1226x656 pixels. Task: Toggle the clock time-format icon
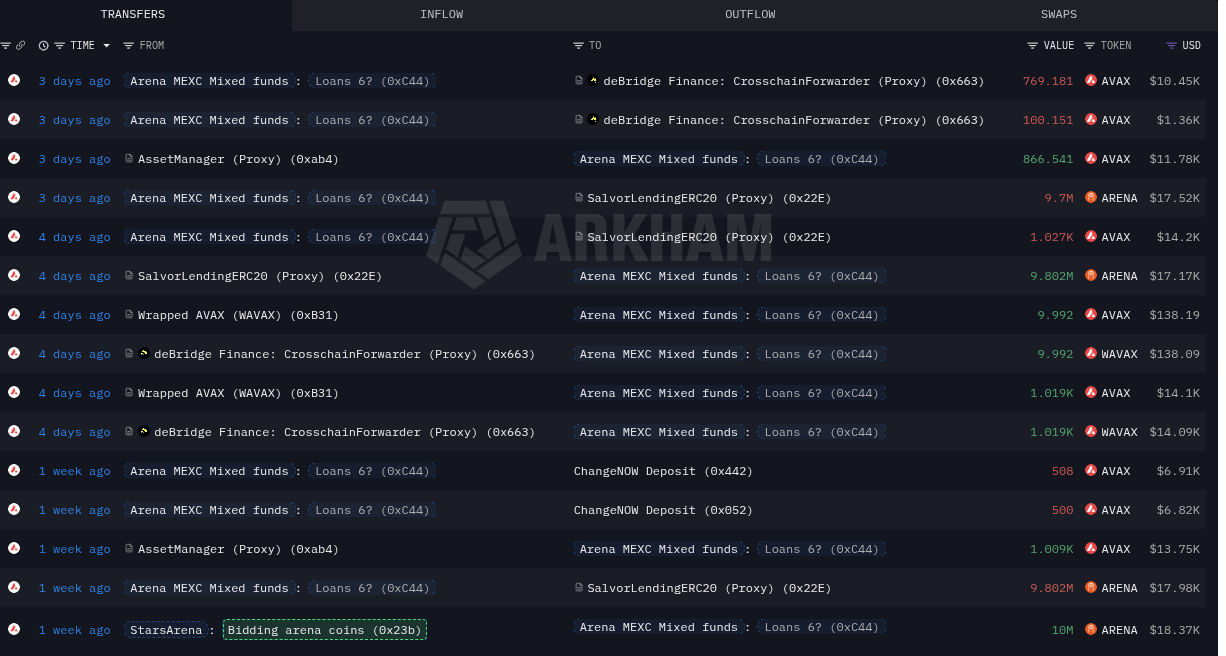[43, 46]
